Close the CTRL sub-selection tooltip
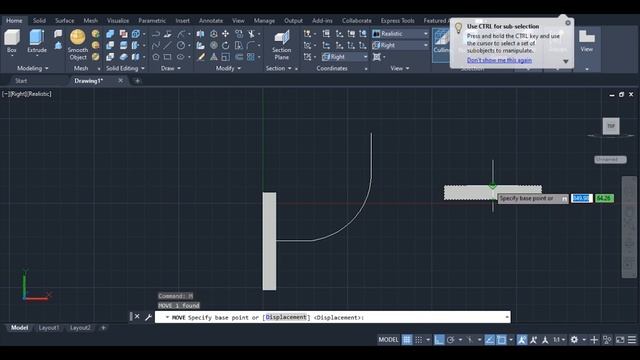Viewport: 640px width, 360px height. point(568,23)
